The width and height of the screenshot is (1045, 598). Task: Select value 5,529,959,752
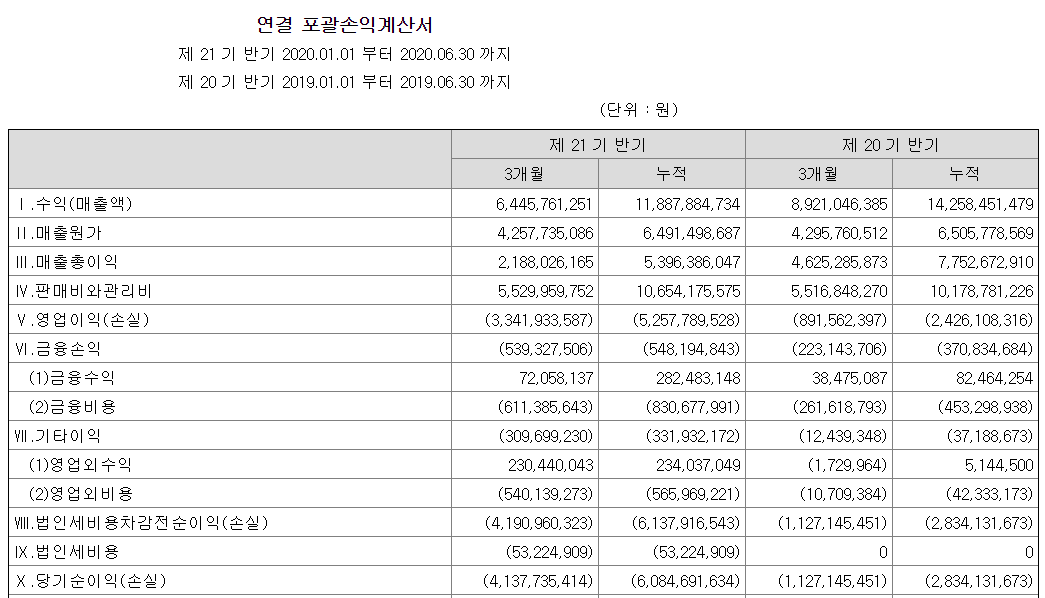[545, 291]
